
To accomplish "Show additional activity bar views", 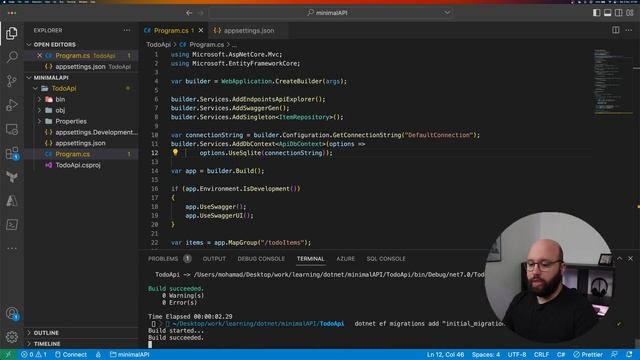I will click(12, 248).
